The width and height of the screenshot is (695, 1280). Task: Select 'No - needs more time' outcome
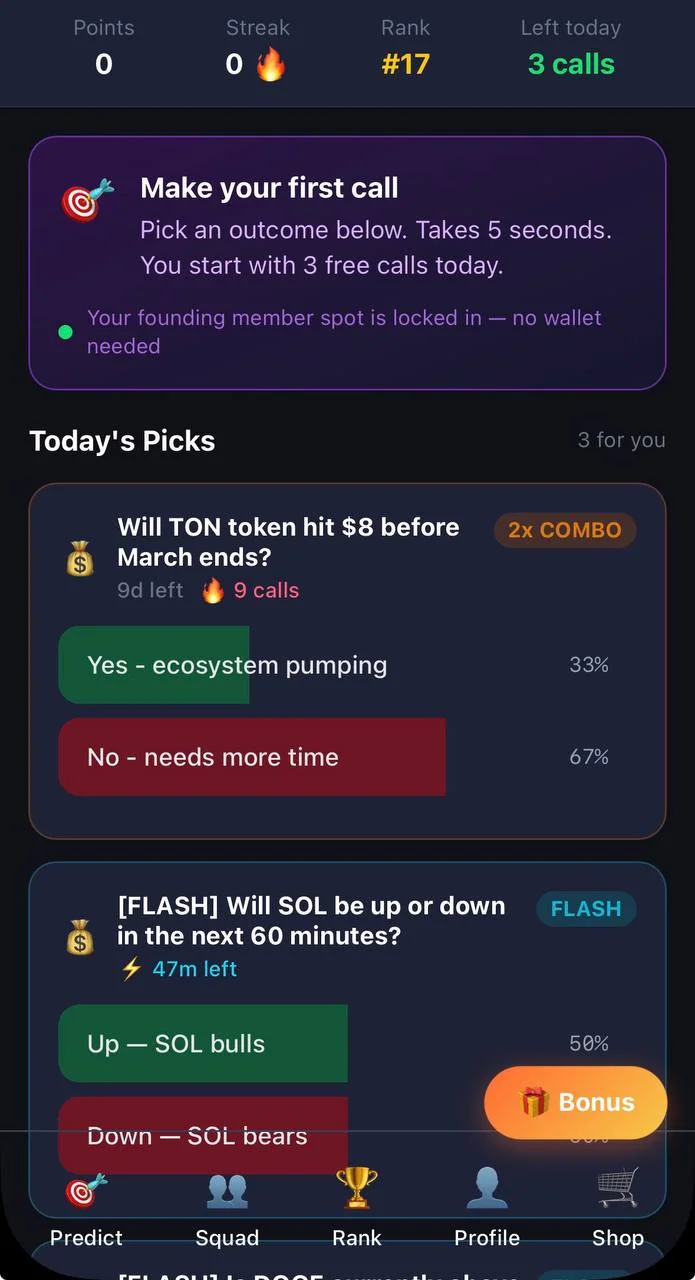(x=347, y=757)
